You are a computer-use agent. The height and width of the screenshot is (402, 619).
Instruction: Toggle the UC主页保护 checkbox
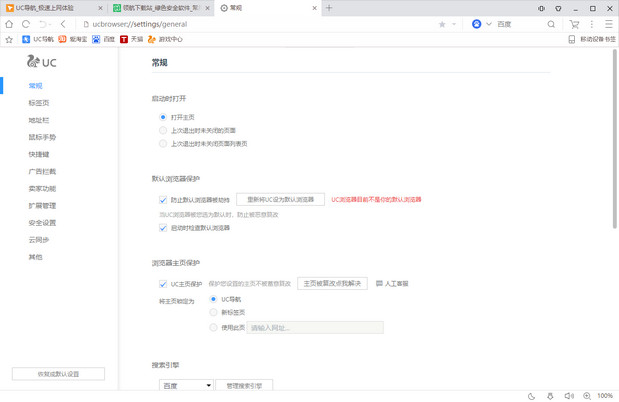pos(163,284)
